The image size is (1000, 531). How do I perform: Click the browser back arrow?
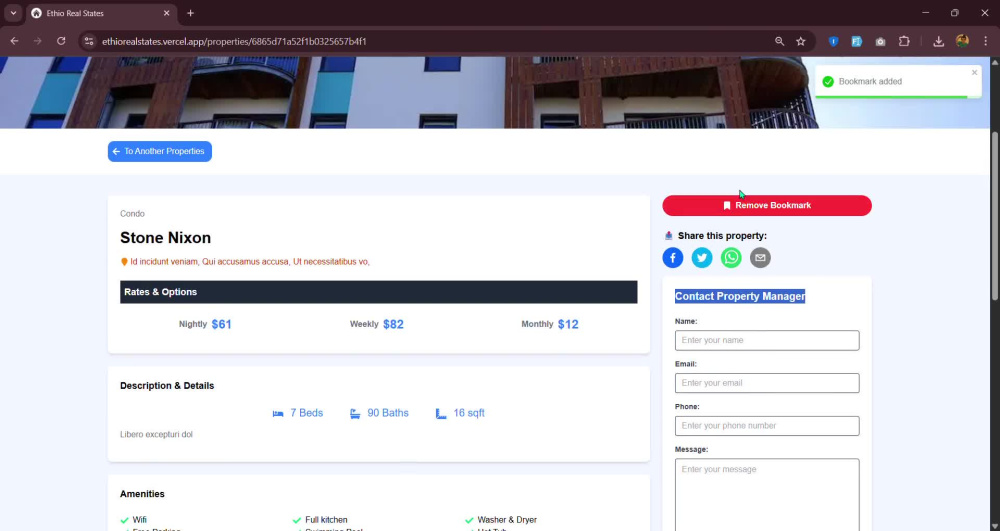(x=14, y=41)
